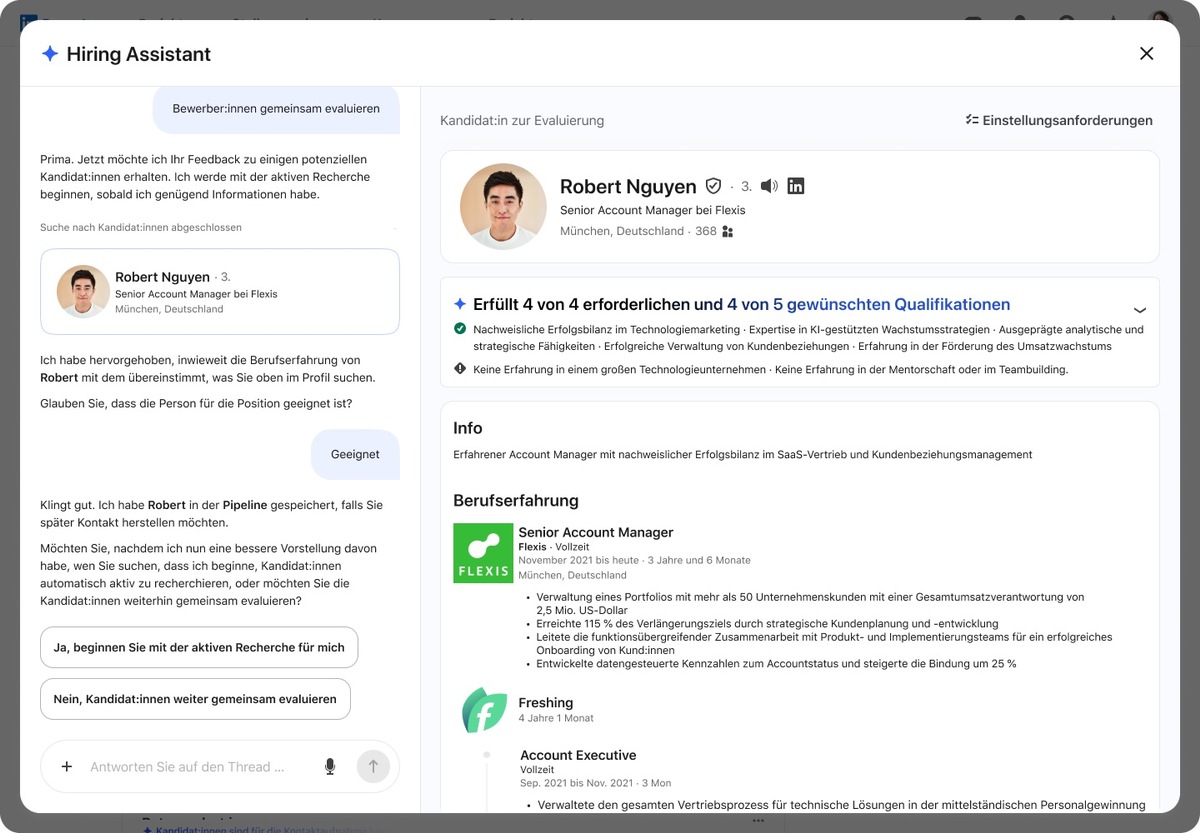Click the 'Robert Nguyen' name heading in profile
The image size is (1200, 833).
pyautogui.click(x=628, y=186)
